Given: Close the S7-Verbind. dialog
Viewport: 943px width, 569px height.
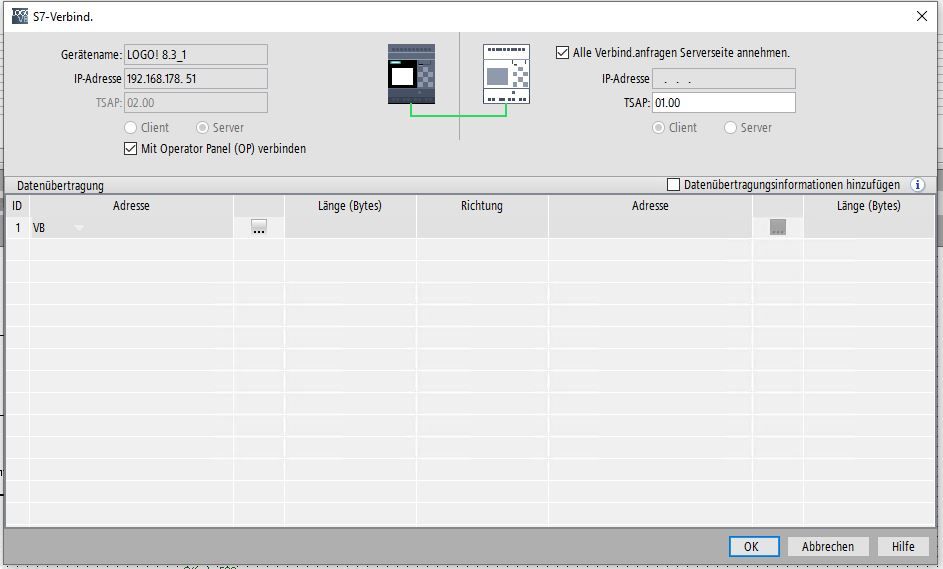Looking at the screenshot, I should (x=921, y=16).
